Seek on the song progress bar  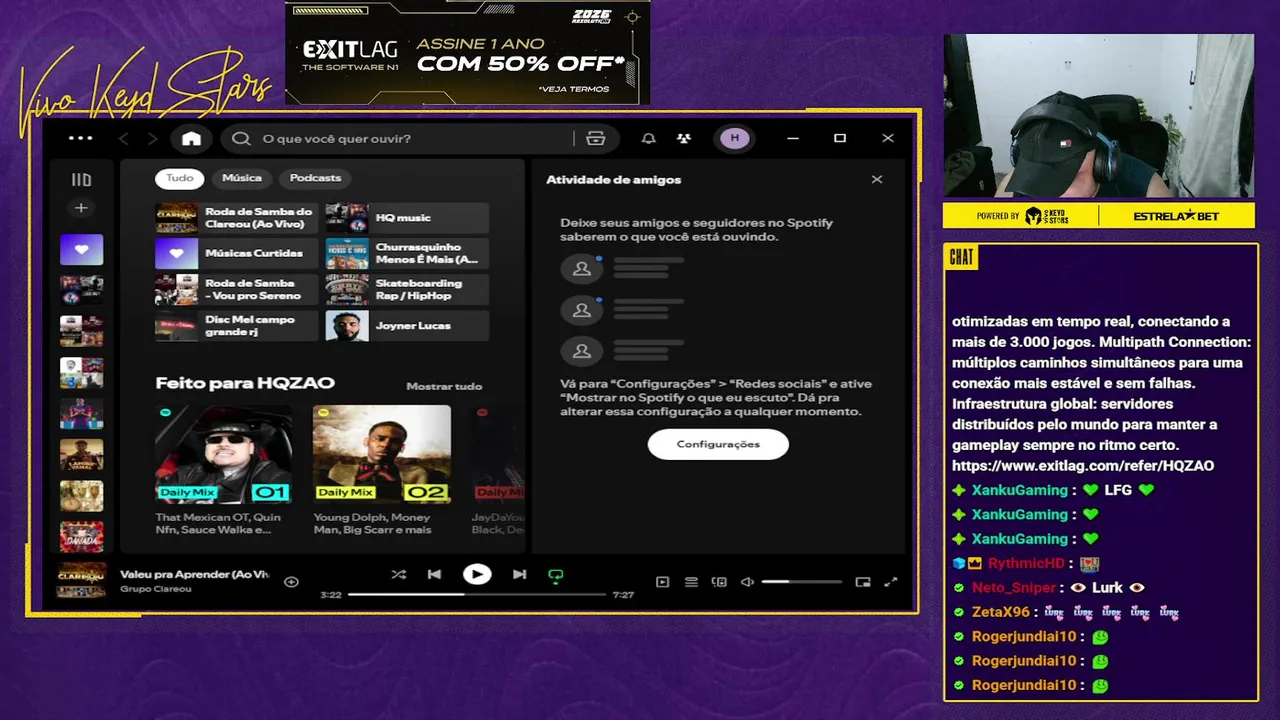[477, 595]
